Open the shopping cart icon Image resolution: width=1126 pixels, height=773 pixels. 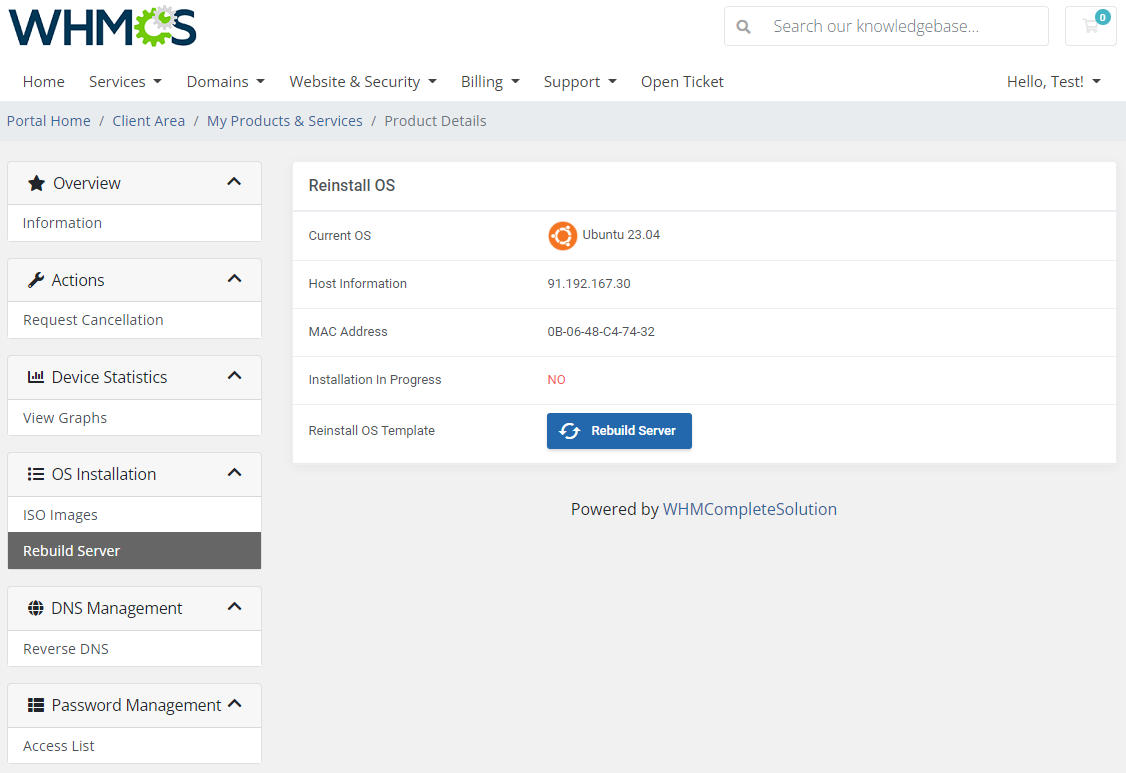pyautogui.click(x=1090, y=26)
